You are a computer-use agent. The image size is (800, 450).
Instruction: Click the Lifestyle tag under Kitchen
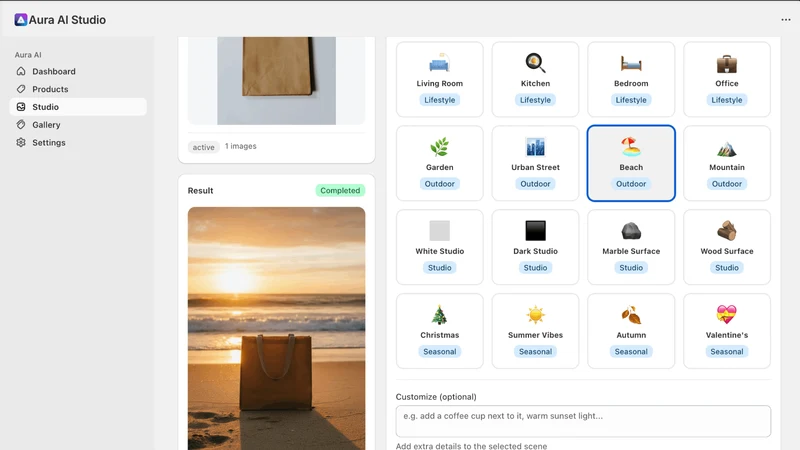(x=535, y=100)
